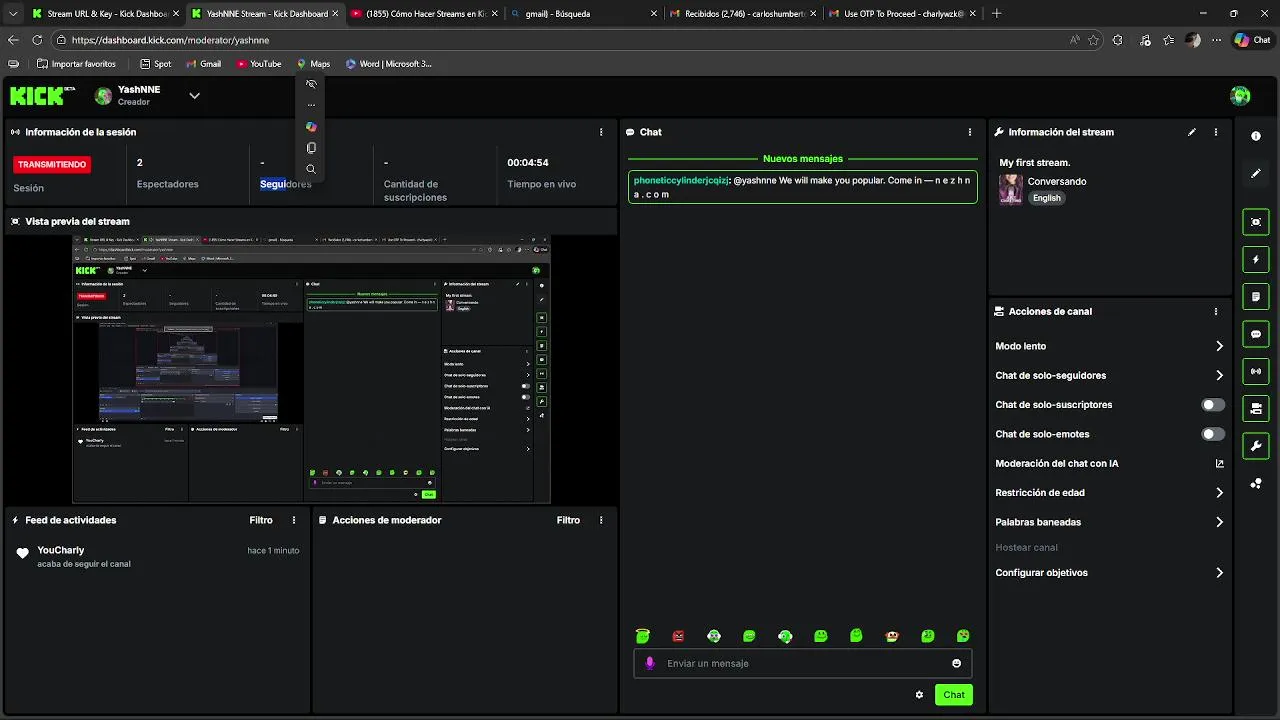Click the English language tag
This screenshot has height=720, width=1280.
pyautogui.click(x=1047, y=198)
